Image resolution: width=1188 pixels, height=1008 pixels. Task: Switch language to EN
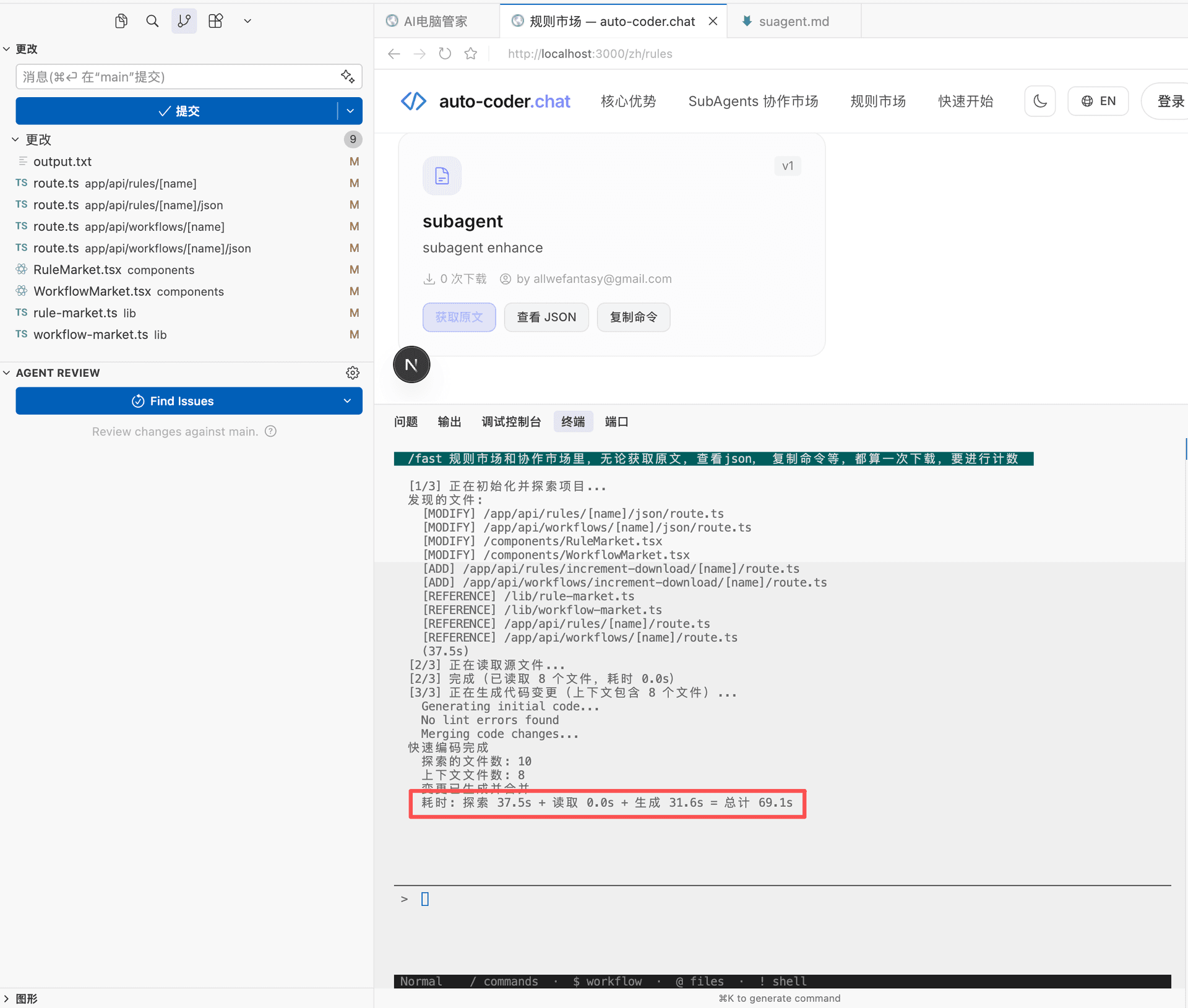point(1098,101)
